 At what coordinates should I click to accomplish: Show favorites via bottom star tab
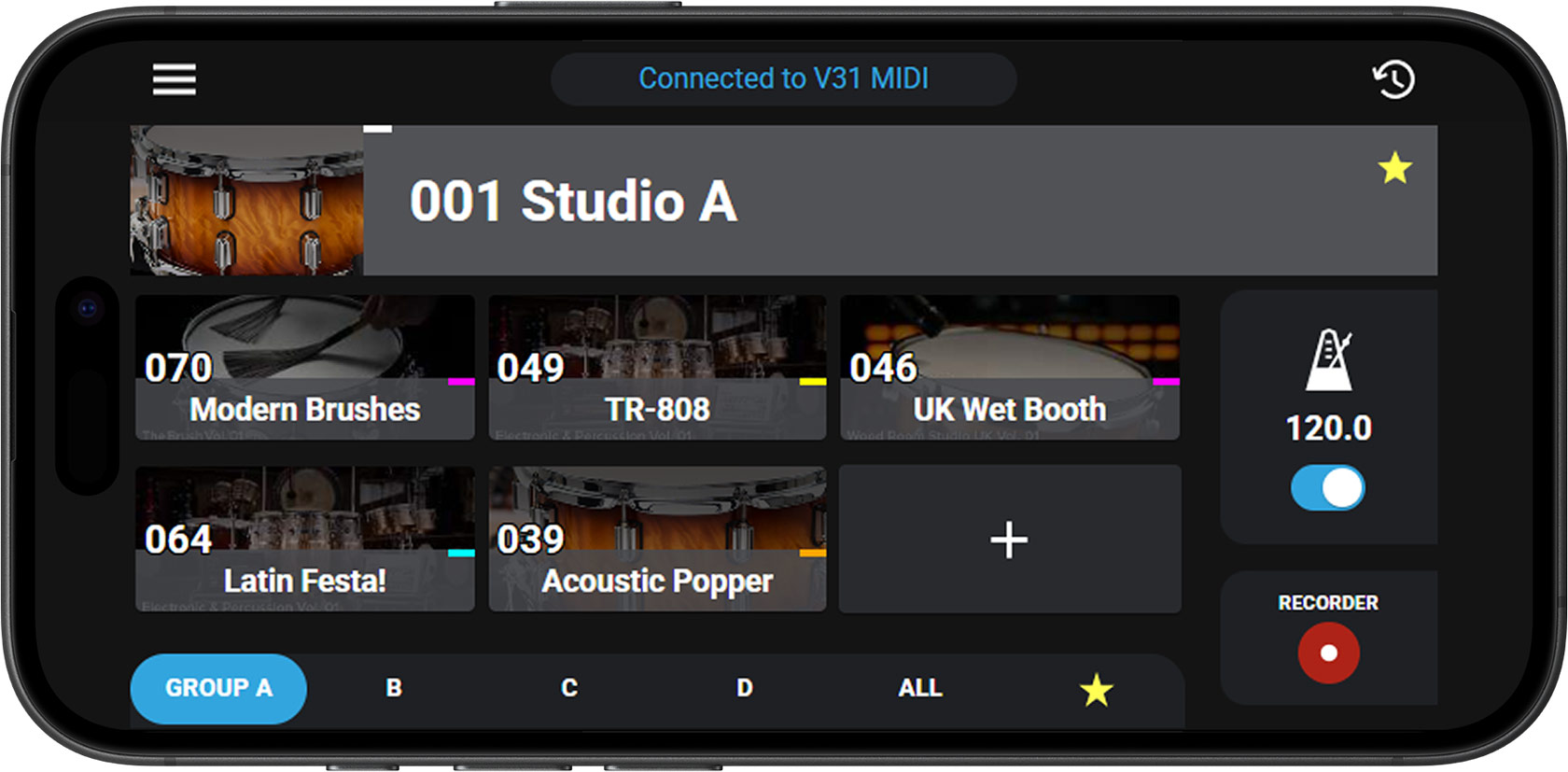click(1096, 690)
